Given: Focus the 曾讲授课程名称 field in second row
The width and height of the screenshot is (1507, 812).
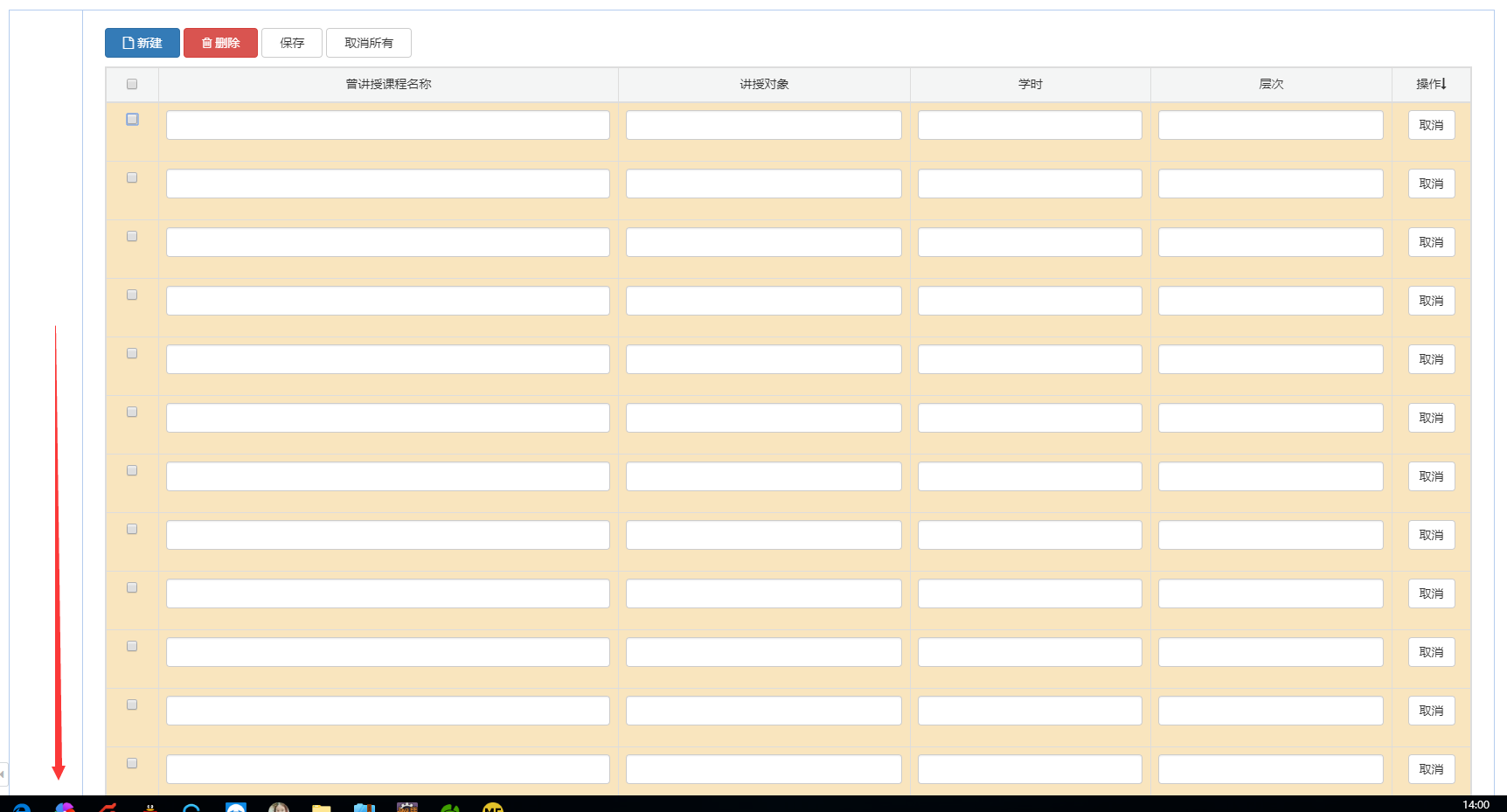Looking at the screenshot, I should tap(388, 184).
